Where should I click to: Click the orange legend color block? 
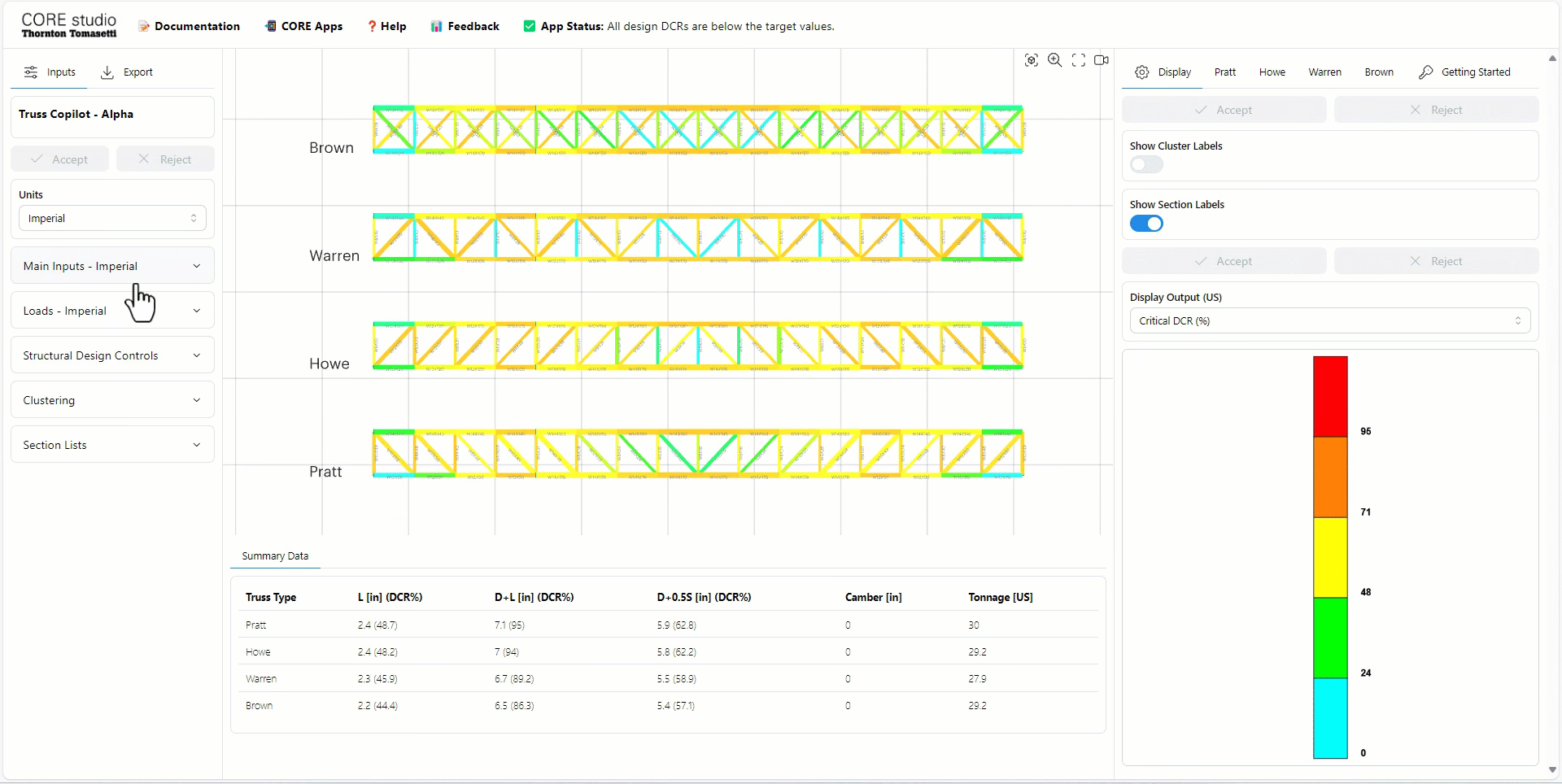[1330, 477]
